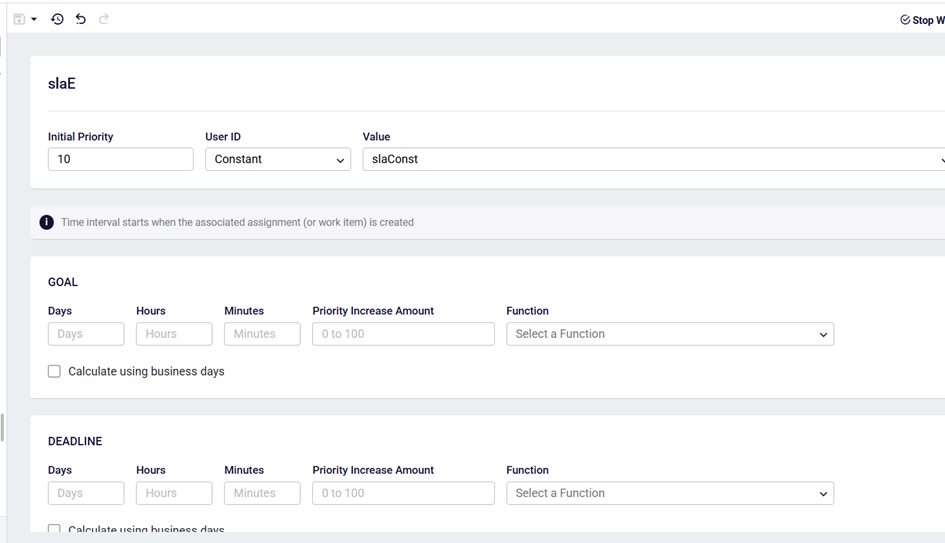Image resolution: width=945 pixels, height=543 pixels.
Task: Expand the DEADLINE Select a Function dropdown
Action: click(669, 493)
